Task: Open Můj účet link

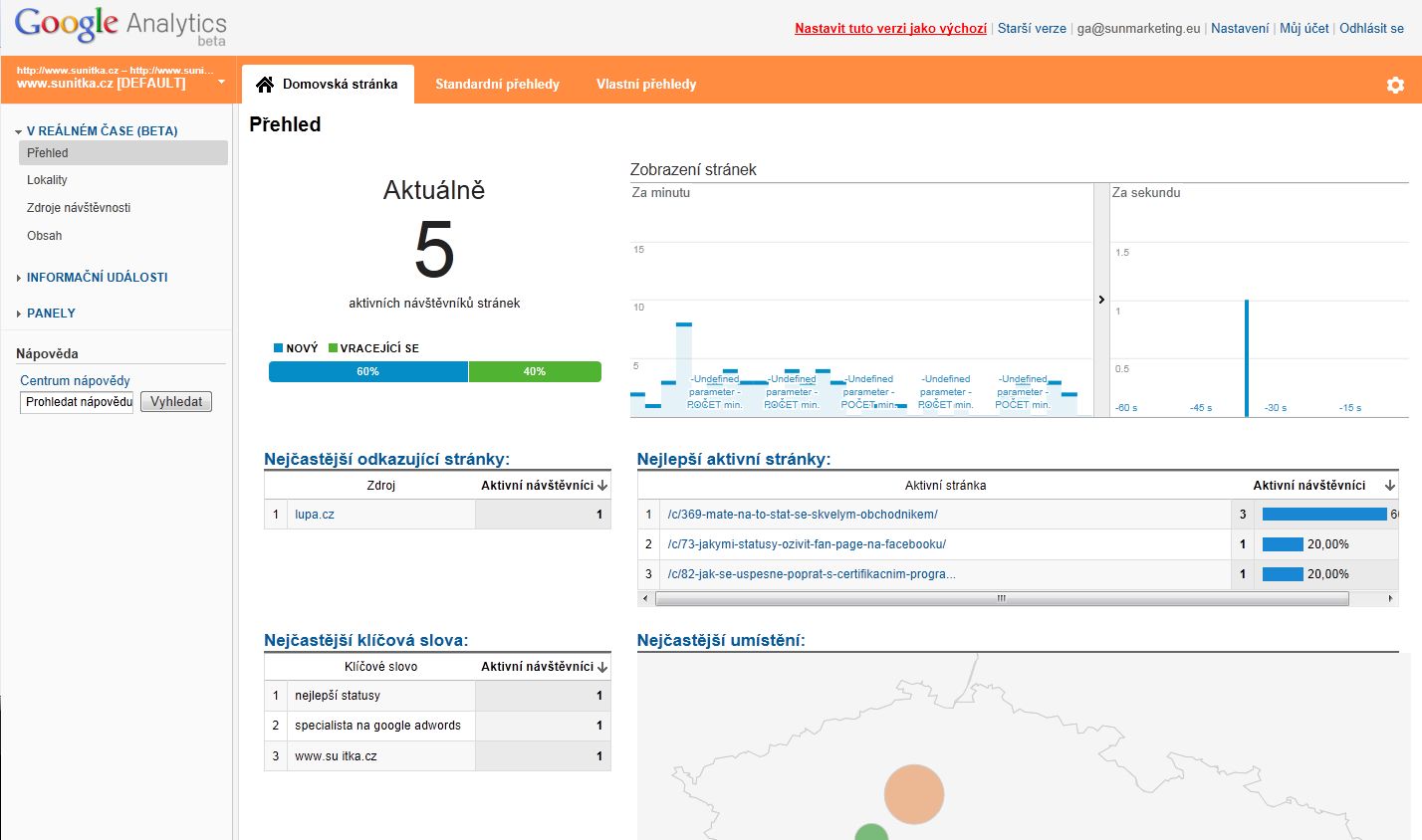Action: pos(1304,29)
